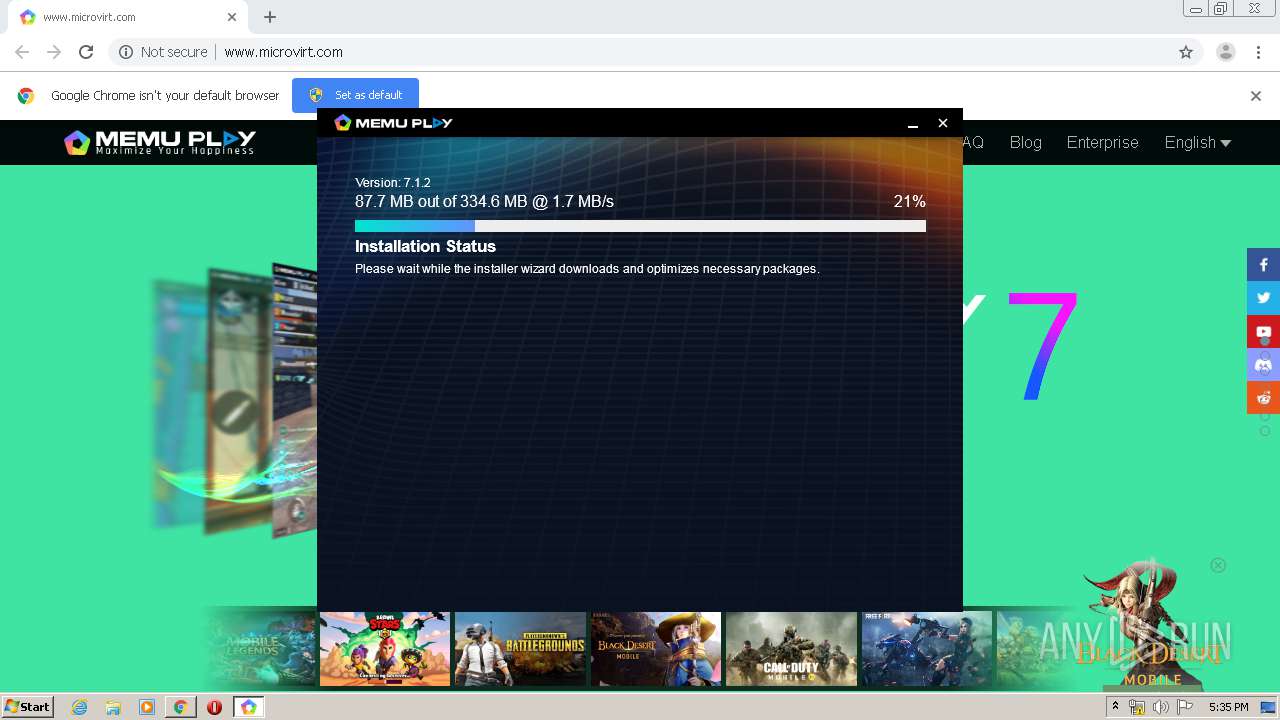Open Action Center flag icon
Image resolution: width=1280 pixels, height=720 pixels.
1185,707
